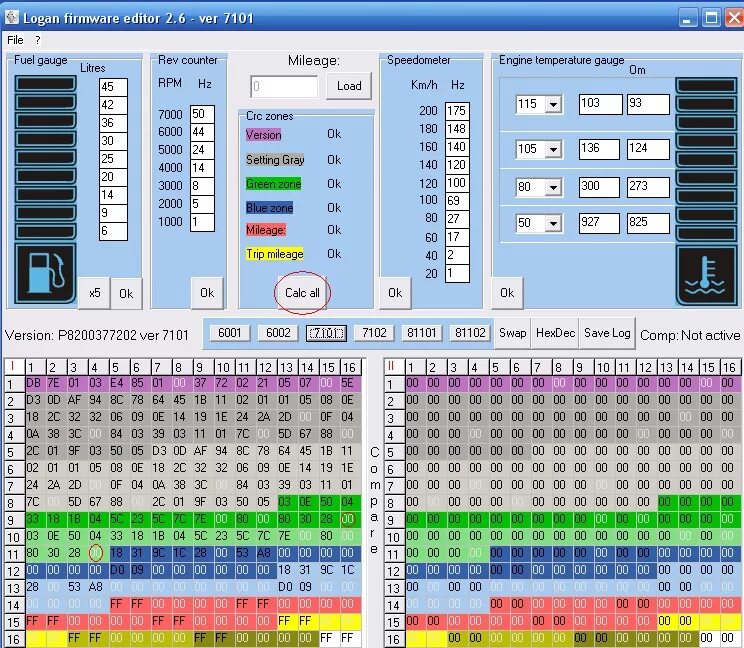The height and width of the screenshot is (648, 744).
Task: Click the 927 Om field
Action: (x=599, y=223)
